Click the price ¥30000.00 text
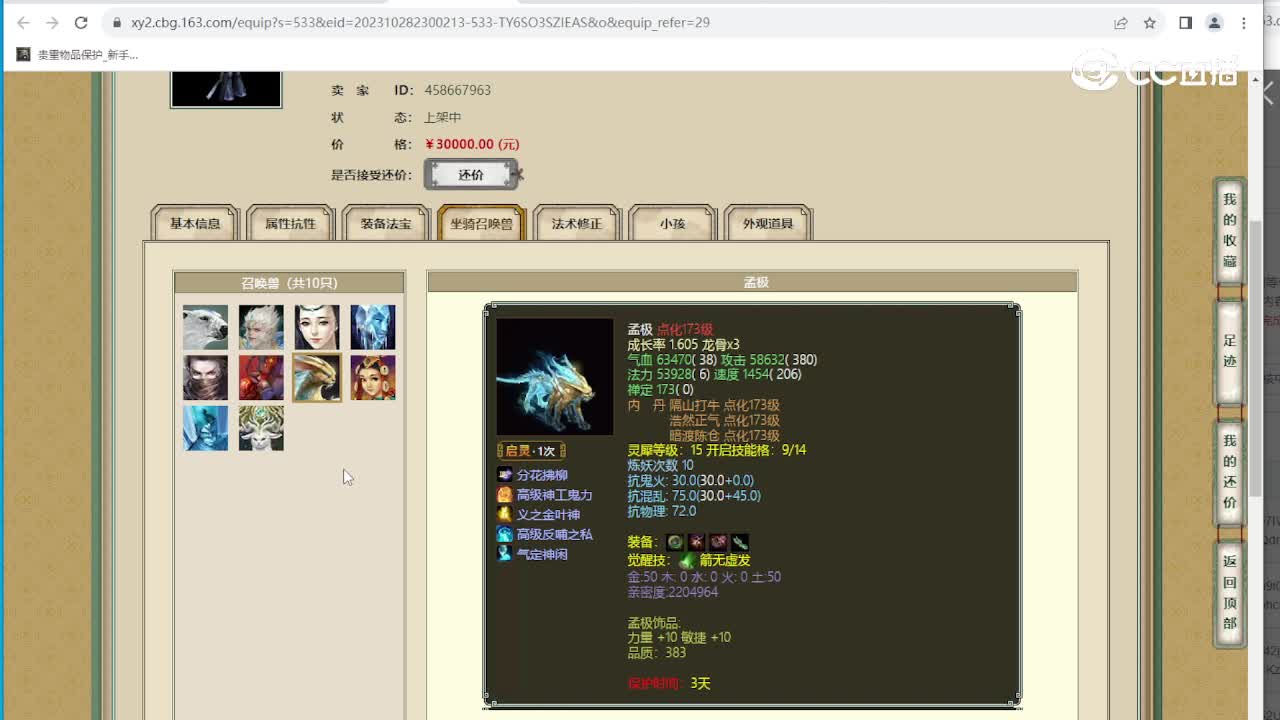The width and height of the screenshot is (1280, 720). point(472,144)
